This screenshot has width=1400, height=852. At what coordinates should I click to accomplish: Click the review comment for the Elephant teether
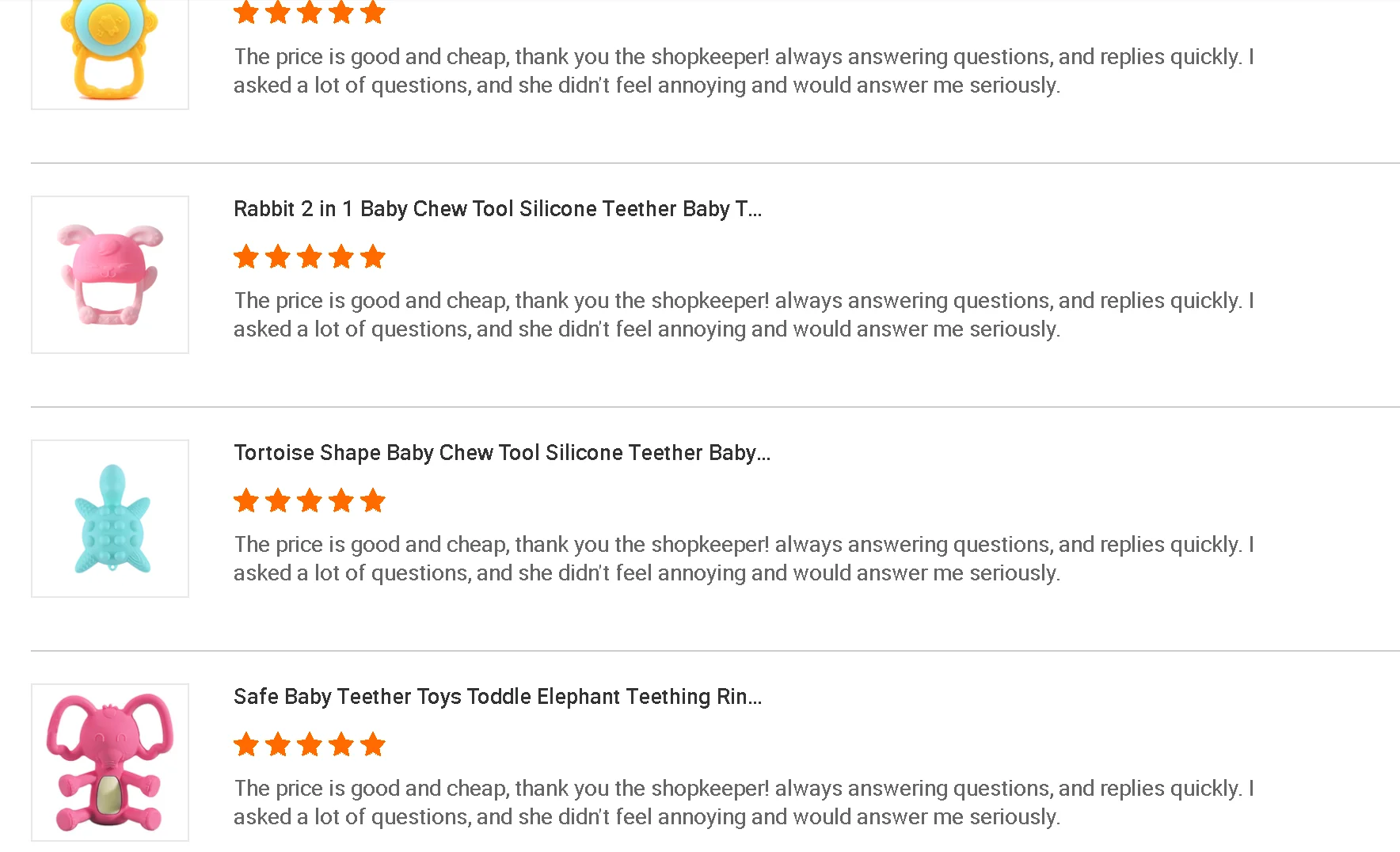pos(743,803)
